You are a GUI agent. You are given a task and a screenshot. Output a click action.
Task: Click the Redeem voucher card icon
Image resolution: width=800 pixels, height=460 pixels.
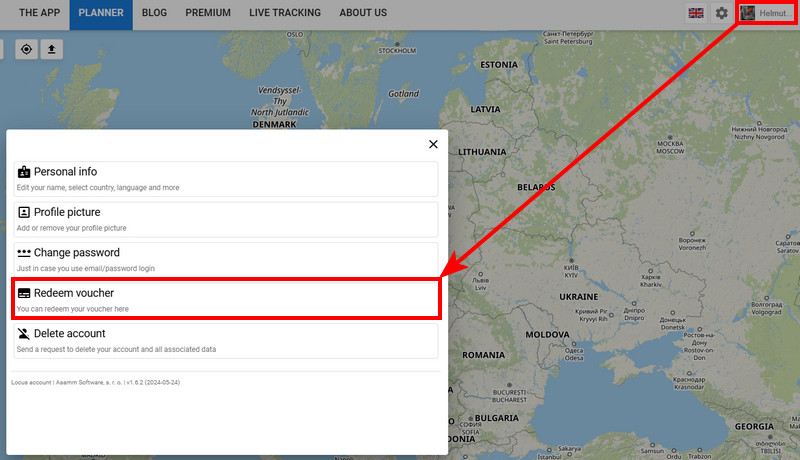tap(24, 294)
